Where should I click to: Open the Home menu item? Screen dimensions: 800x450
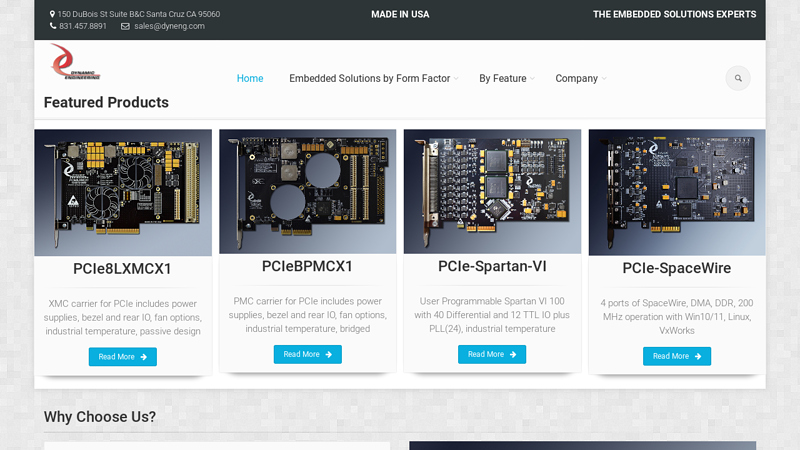250,79
